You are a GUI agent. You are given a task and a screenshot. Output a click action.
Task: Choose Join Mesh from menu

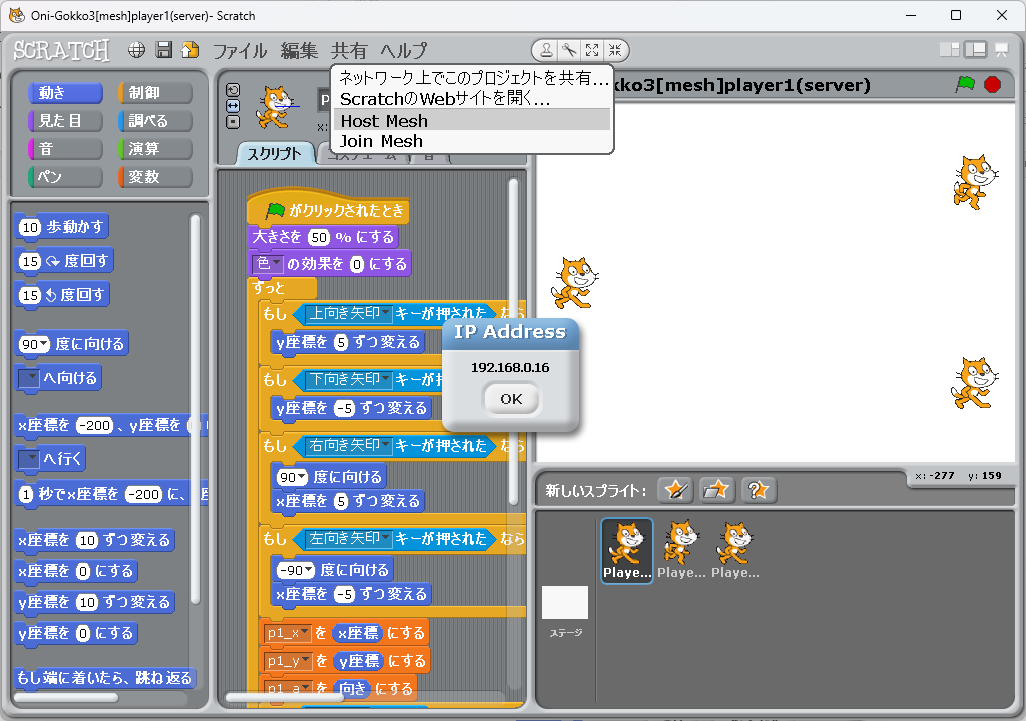pyautogui.click(x=472, y=141)
